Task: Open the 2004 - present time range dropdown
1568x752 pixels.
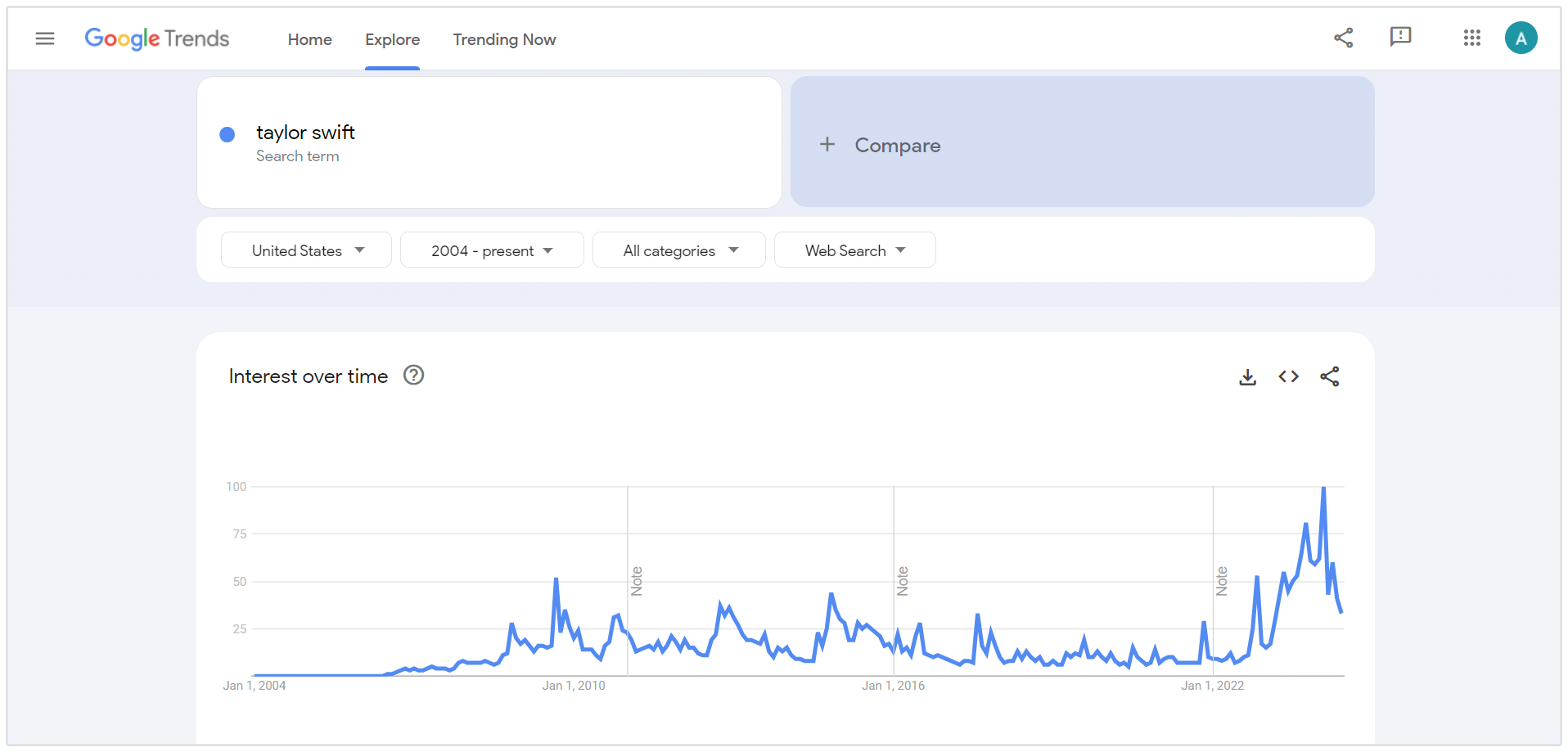Action: 492,250
